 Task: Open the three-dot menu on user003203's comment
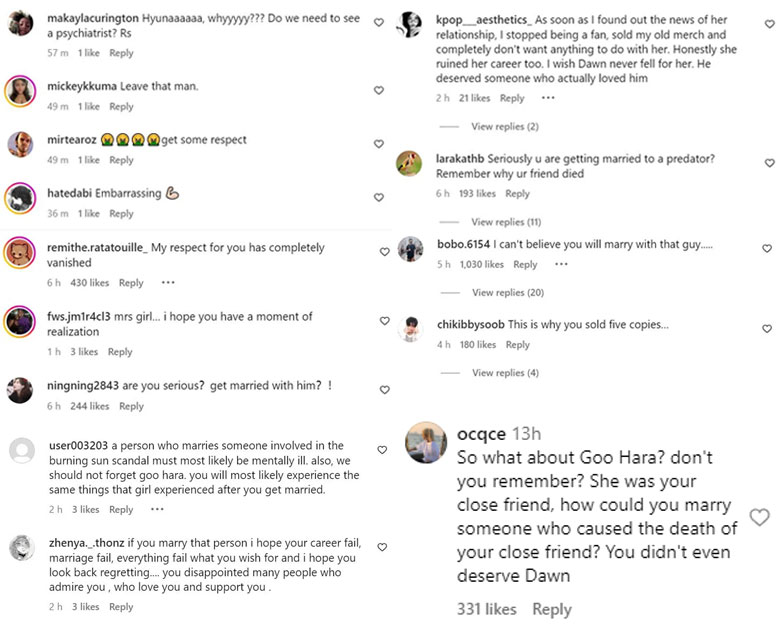tap(158, 509)
